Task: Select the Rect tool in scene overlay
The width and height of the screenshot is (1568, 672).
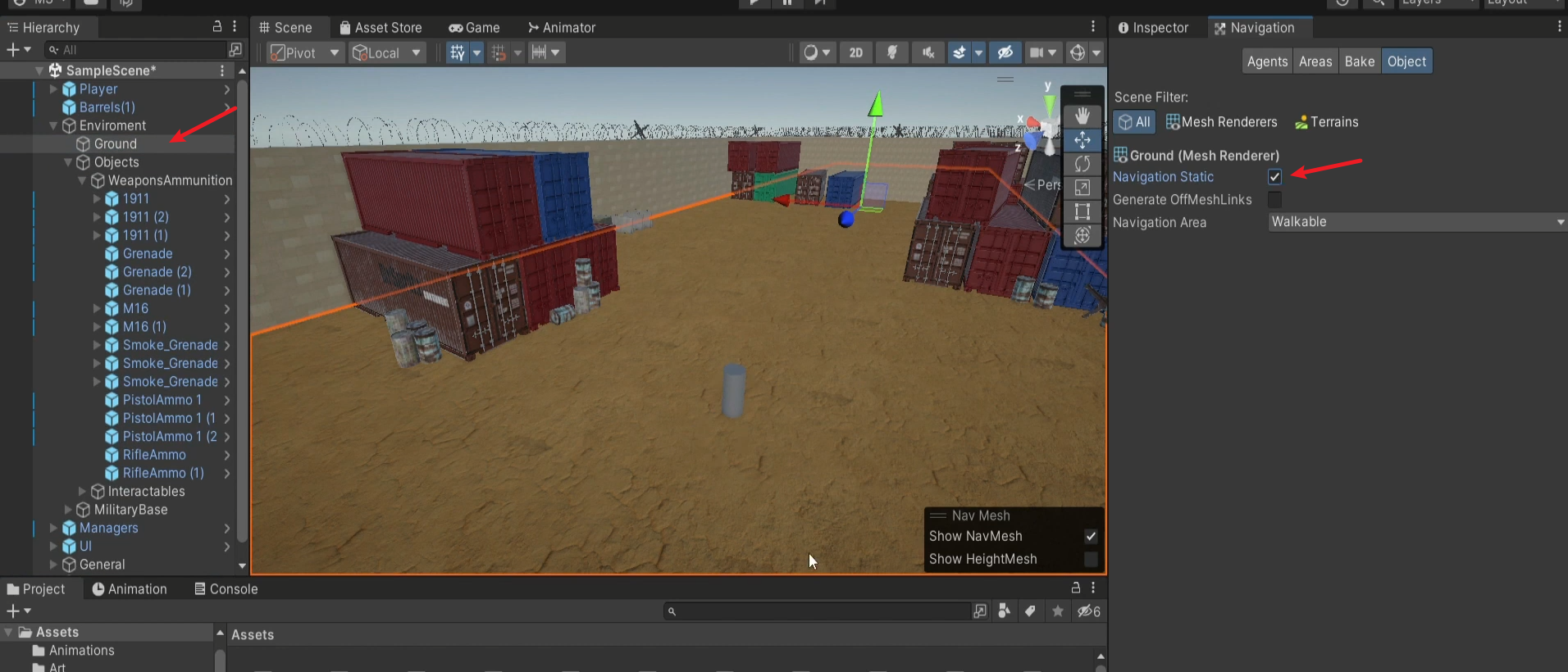Action: [1082, 211]
